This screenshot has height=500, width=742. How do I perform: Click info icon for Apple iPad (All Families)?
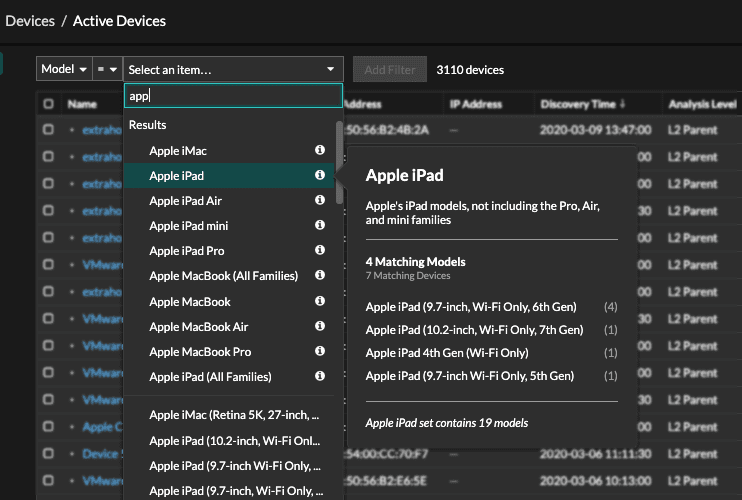tap(320, 377)
